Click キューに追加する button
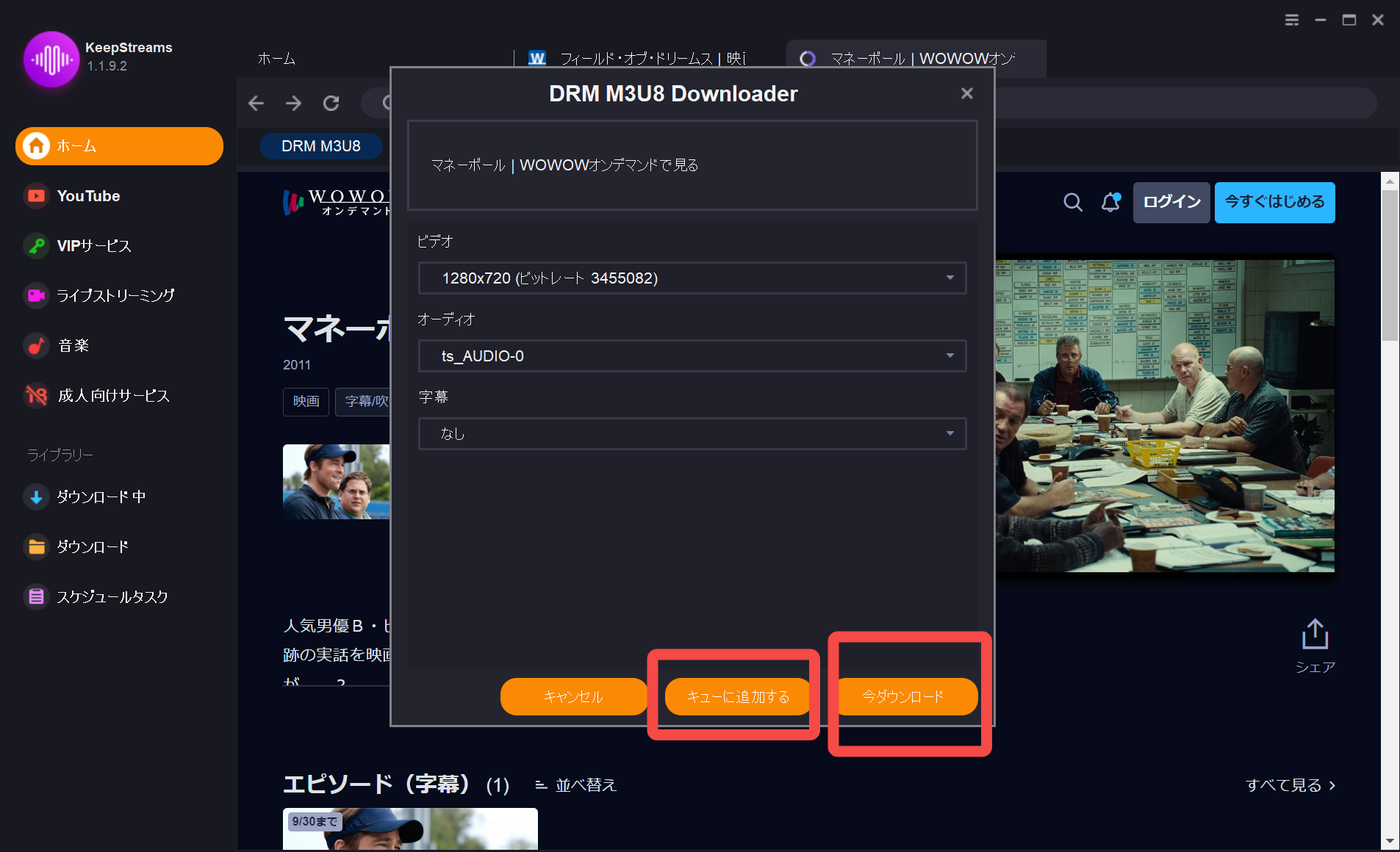The image size is (1400, 852). click(x=738, y=696)
